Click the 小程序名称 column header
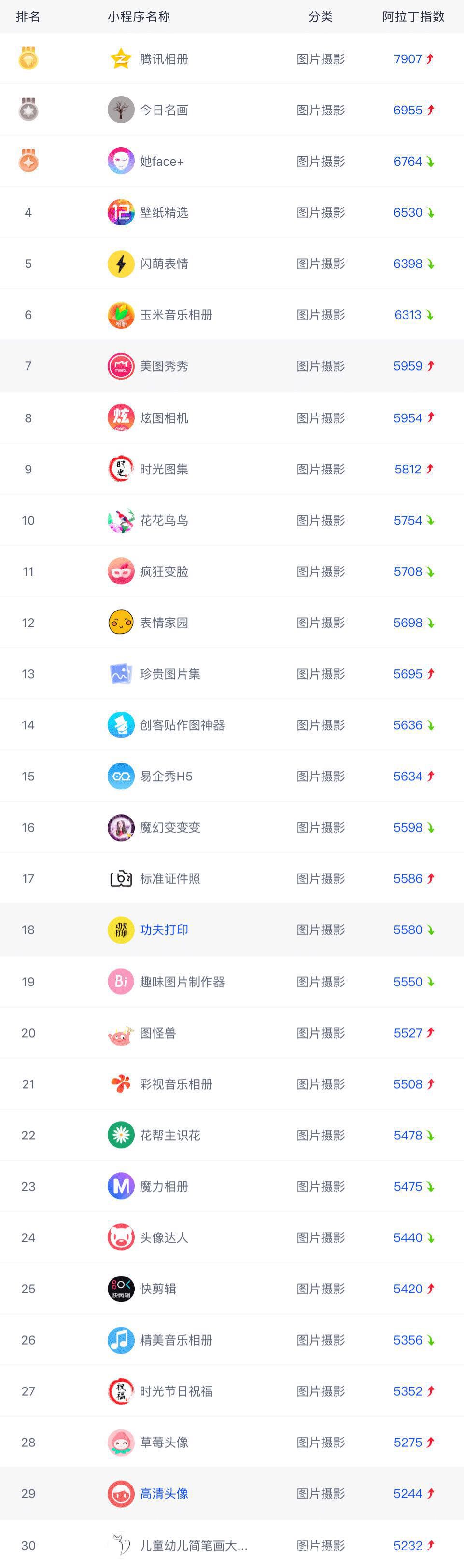 139,16
